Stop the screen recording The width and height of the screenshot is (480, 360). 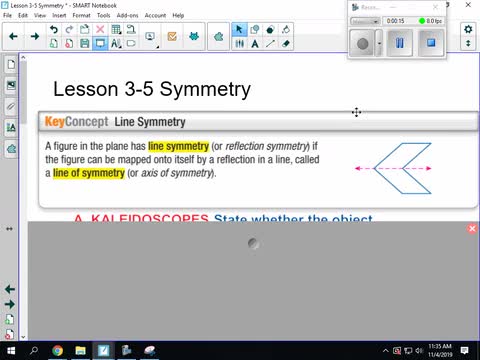(431, 43)
